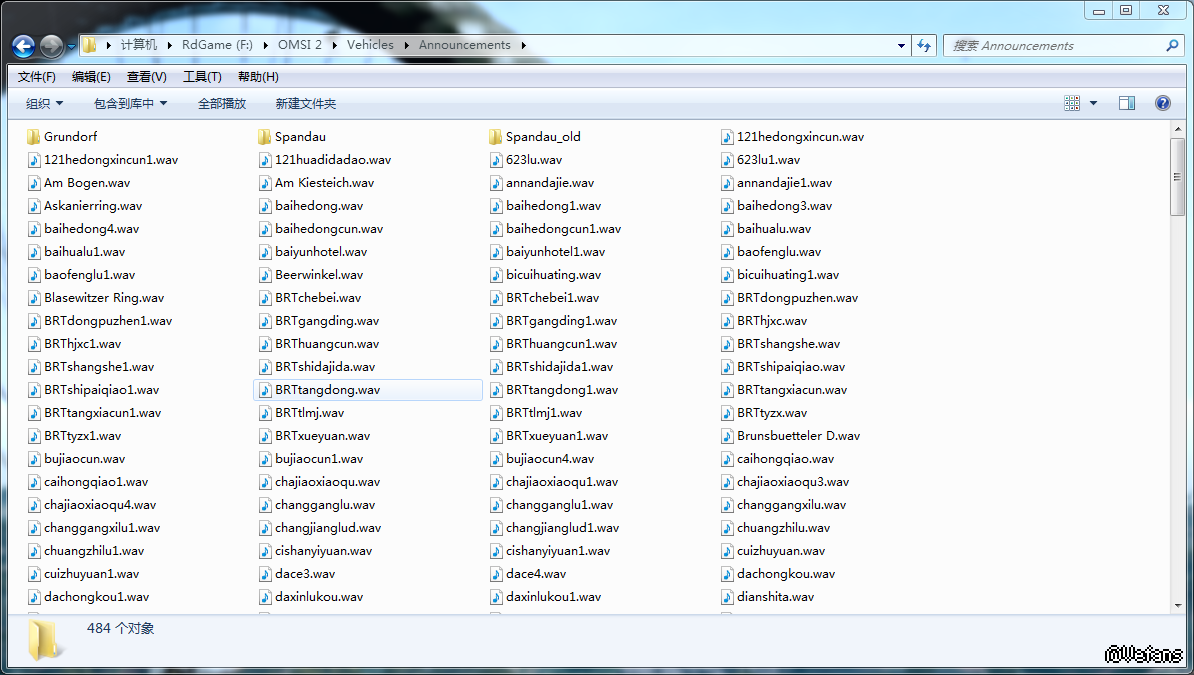Select the Askanierring.wav audio icon
Image resolution: width=1194 pixels, height=675 pixels.
[34, 206]
